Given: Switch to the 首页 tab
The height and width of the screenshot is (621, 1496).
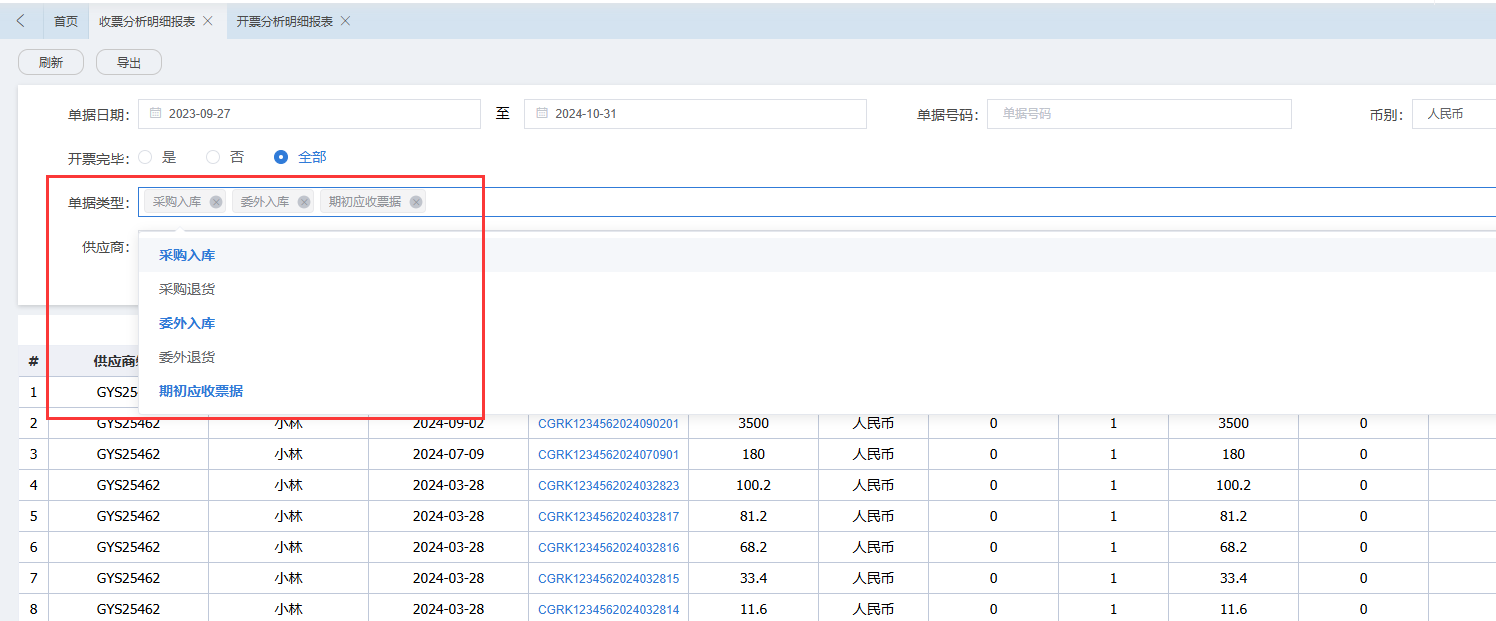Looking at the screenshot, I should pos(66,21).
